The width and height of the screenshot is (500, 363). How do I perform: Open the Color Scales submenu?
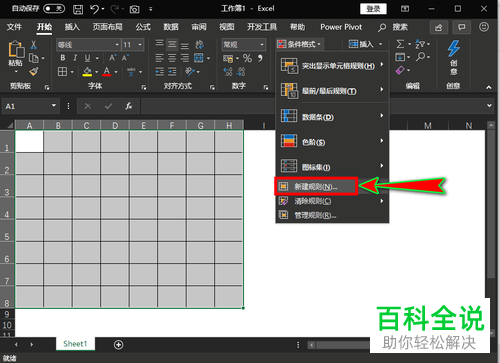pos(332,142)
